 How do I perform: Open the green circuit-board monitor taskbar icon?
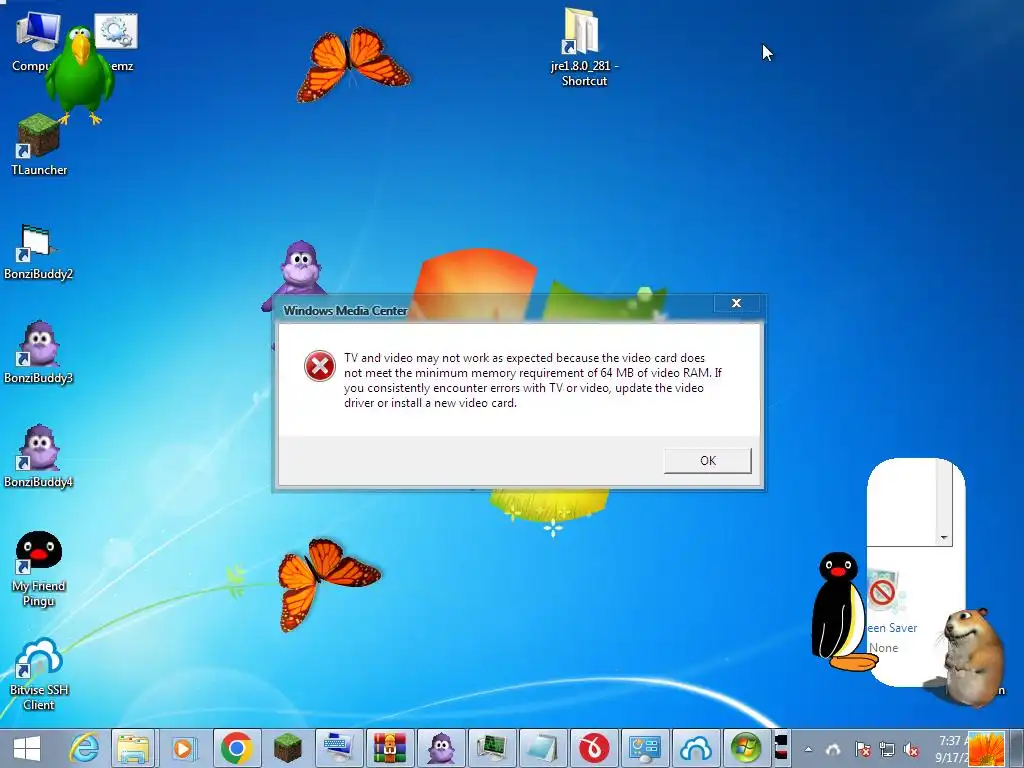click(492, 748)
